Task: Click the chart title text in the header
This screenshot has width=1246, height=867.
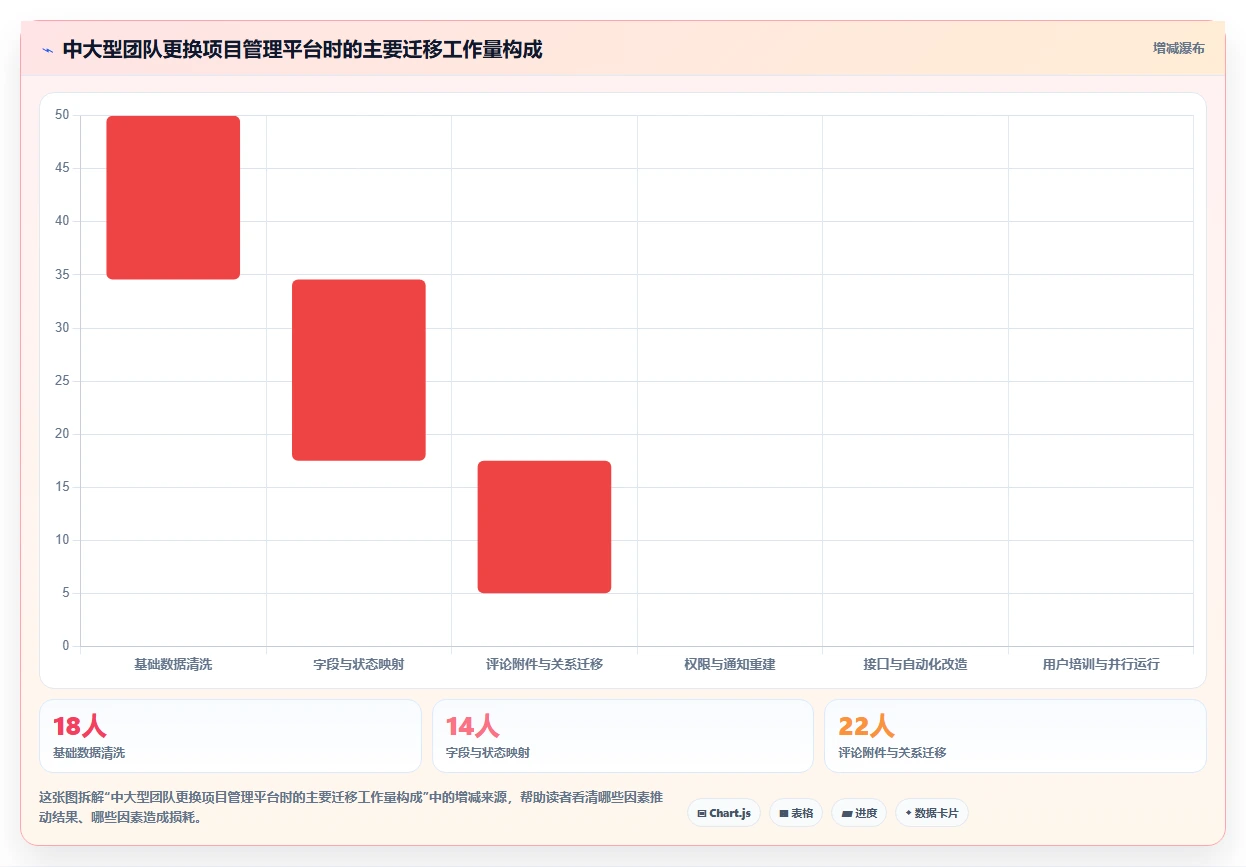Action: [x=302, y=49]
